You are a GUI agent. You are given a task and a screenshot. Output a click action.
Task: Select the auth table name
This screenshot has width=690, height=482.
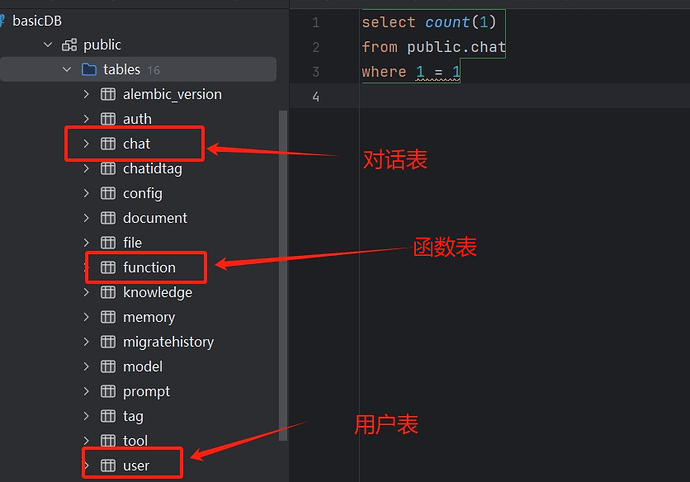[x=137, y=119]
